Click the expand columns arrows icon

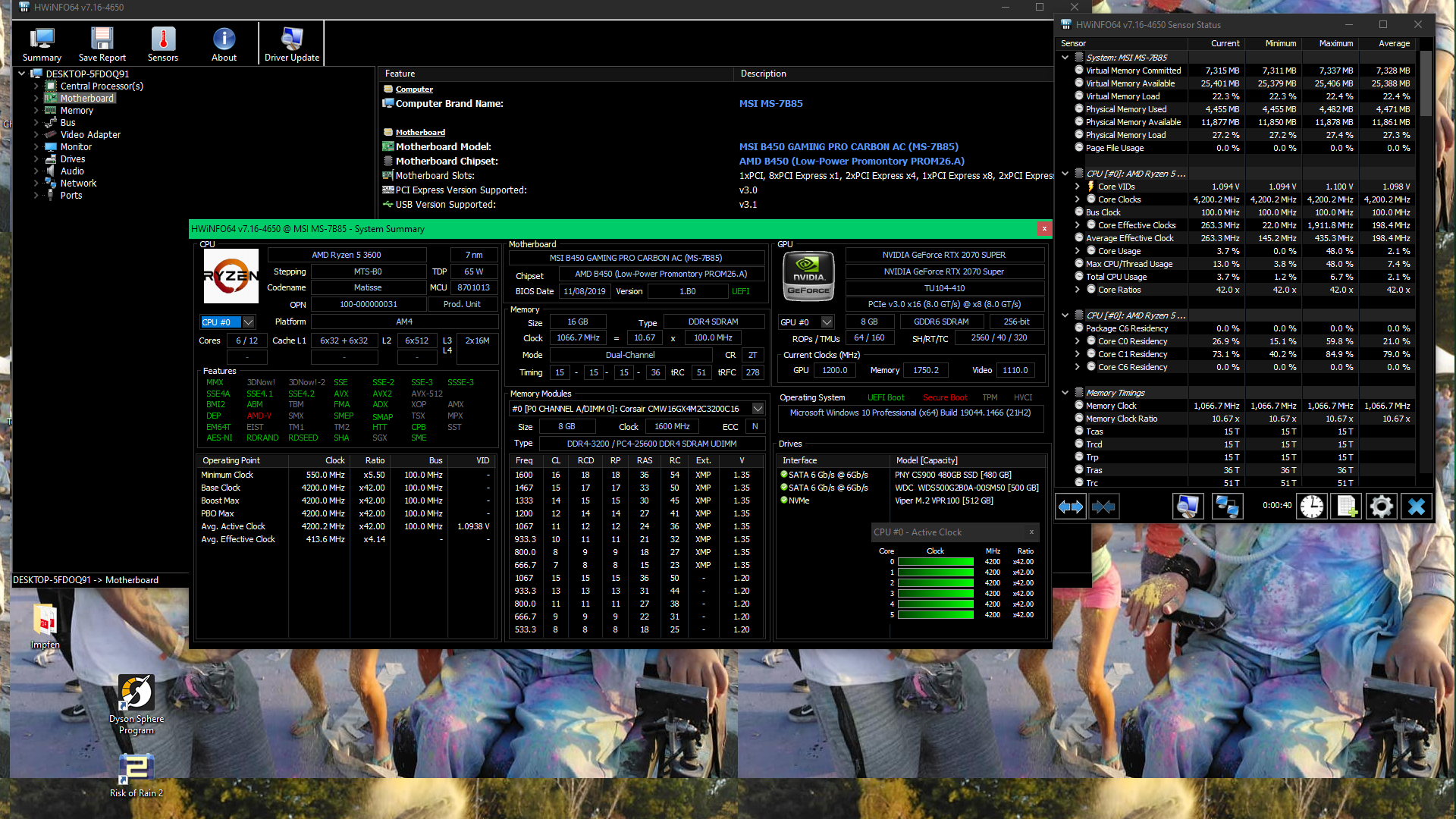click(x=1071, y=507)
